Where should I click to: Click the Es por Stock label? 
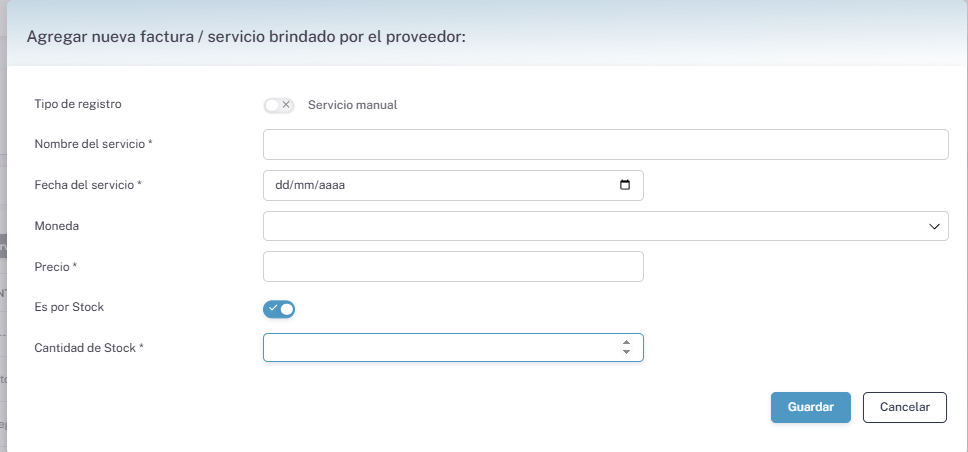click(69, 307)
